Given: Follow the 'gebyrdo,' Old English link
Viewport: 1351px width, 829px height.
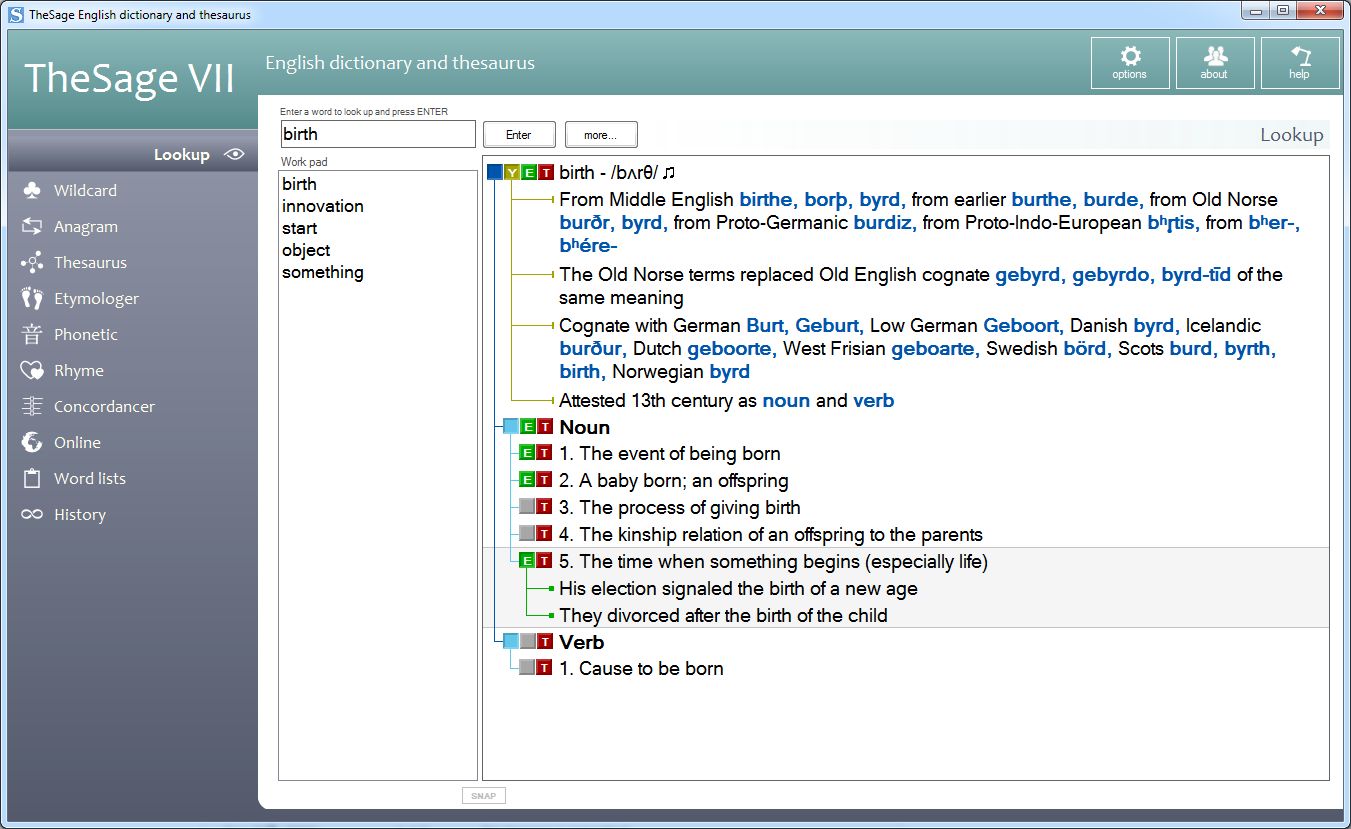Looking at the screenshot, I should coord(1114,274).
